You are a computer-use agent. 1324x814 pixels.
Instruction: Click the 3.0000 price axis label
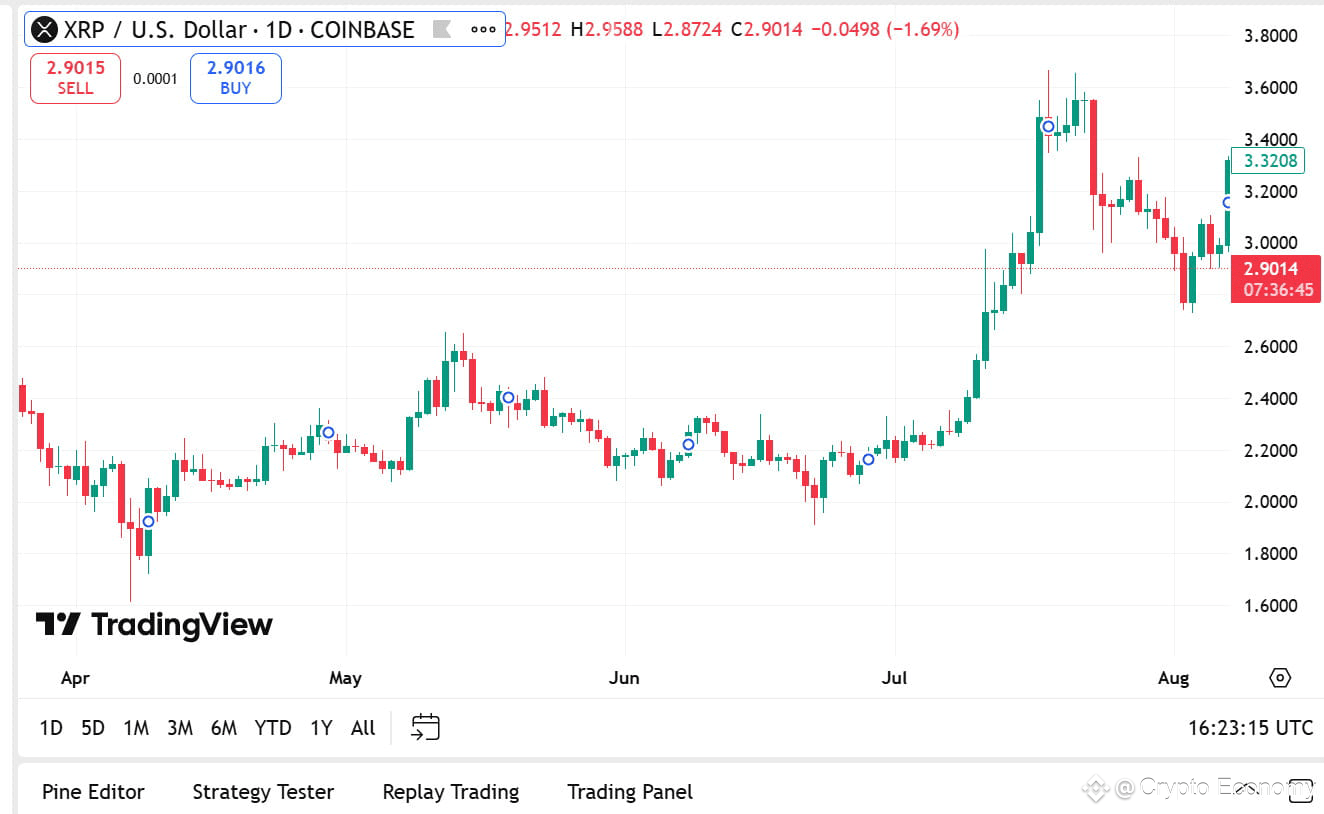[1270, 243]
